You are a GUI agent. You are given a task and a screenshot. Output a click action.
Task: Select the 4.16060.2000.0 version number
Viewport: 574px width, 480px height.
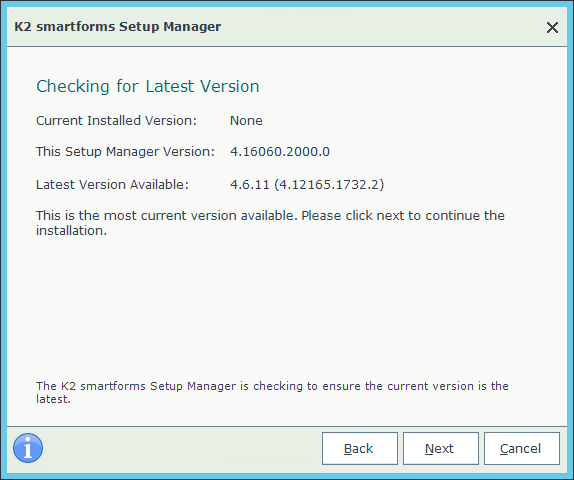click(280, 152)
